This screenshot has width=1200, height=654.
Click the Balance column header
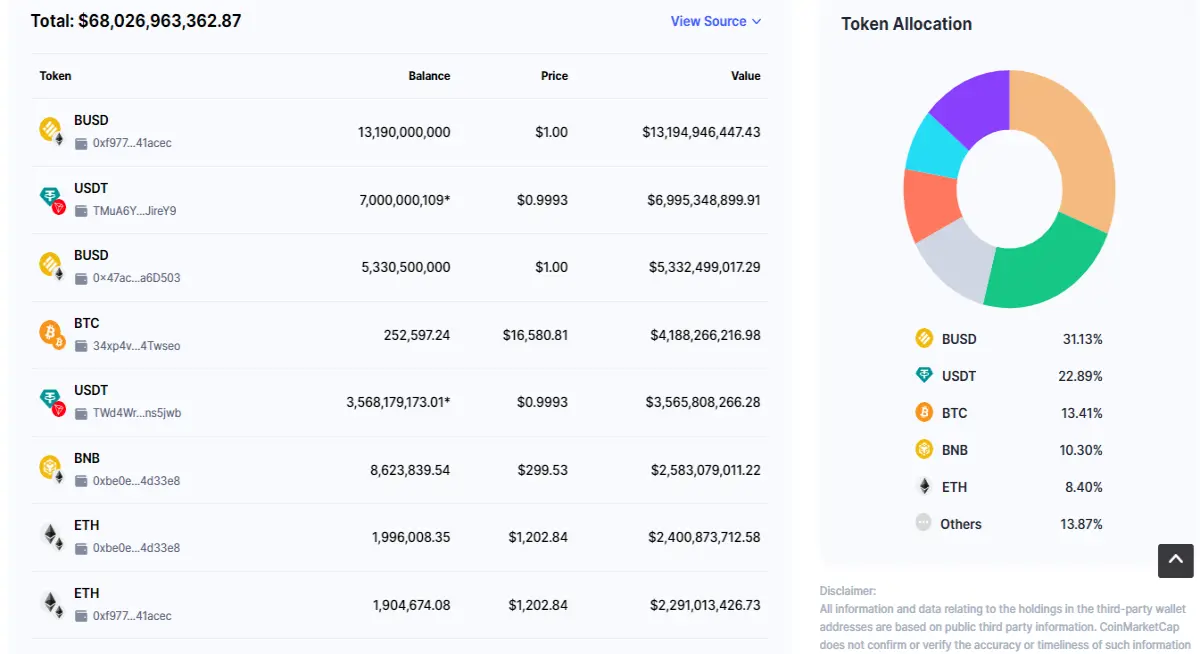coord(429,76)
